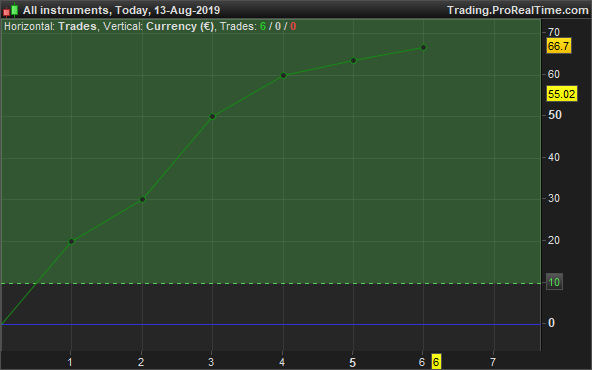
Task: Click the Vertical 'Currency (€)' setting
Action: 180,26
